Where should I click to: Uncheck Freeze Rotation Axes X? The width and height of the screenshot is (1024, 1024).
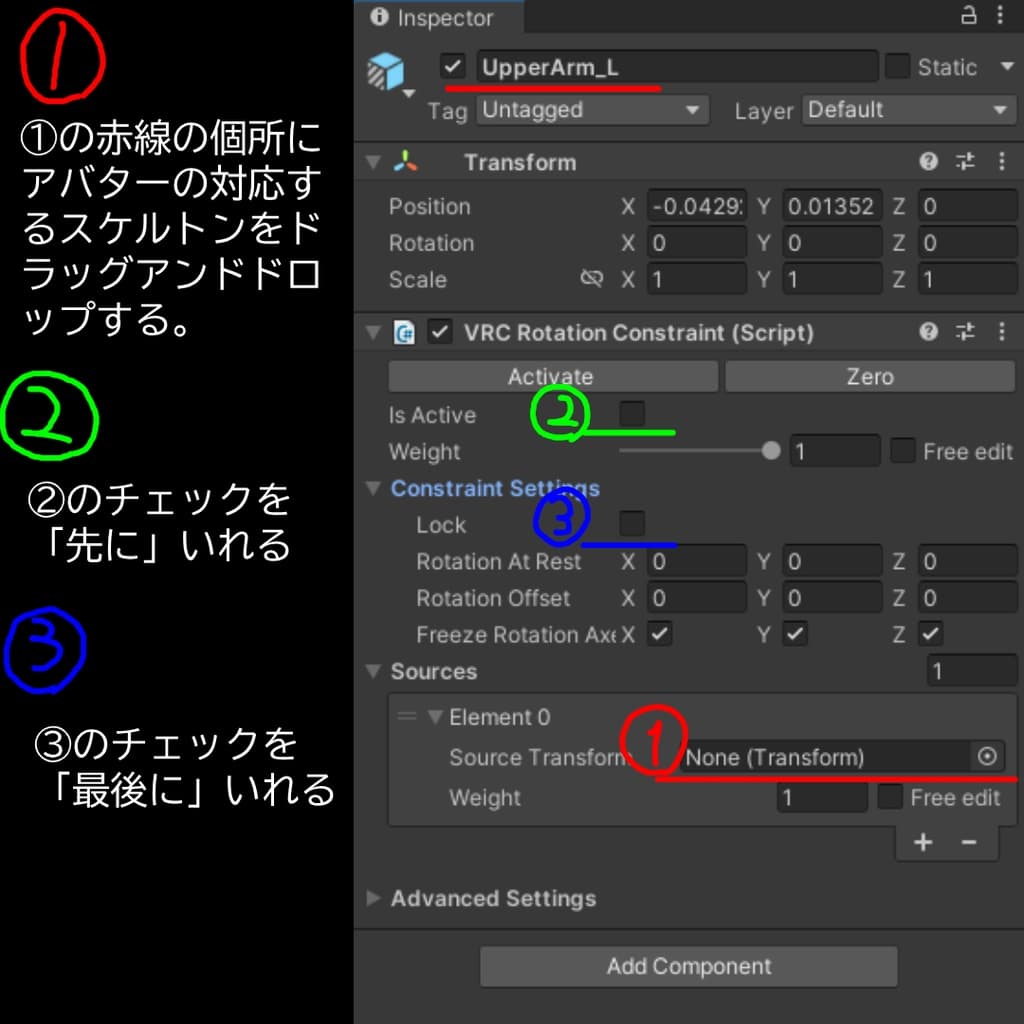pos(660,633)
